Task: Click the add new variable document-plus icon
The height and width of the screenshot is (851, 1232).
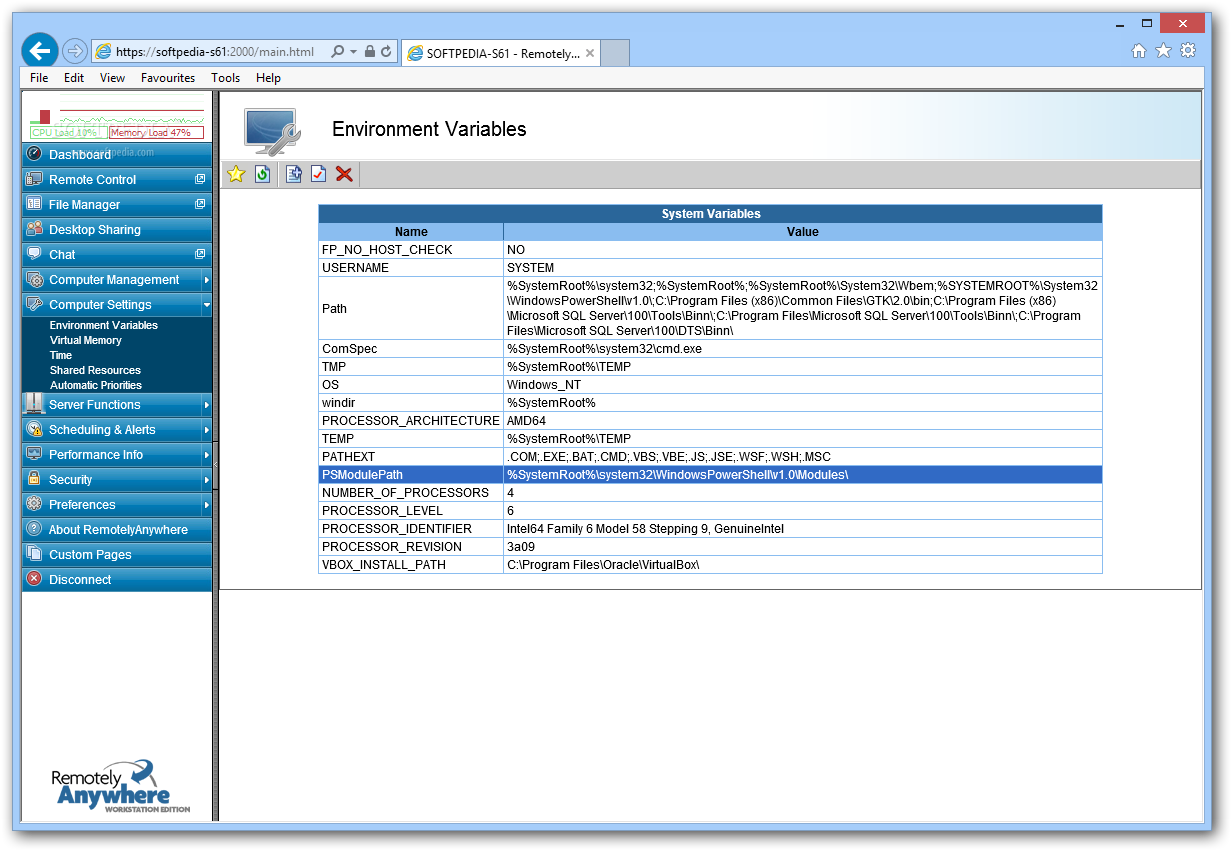Action: (294, 175)
